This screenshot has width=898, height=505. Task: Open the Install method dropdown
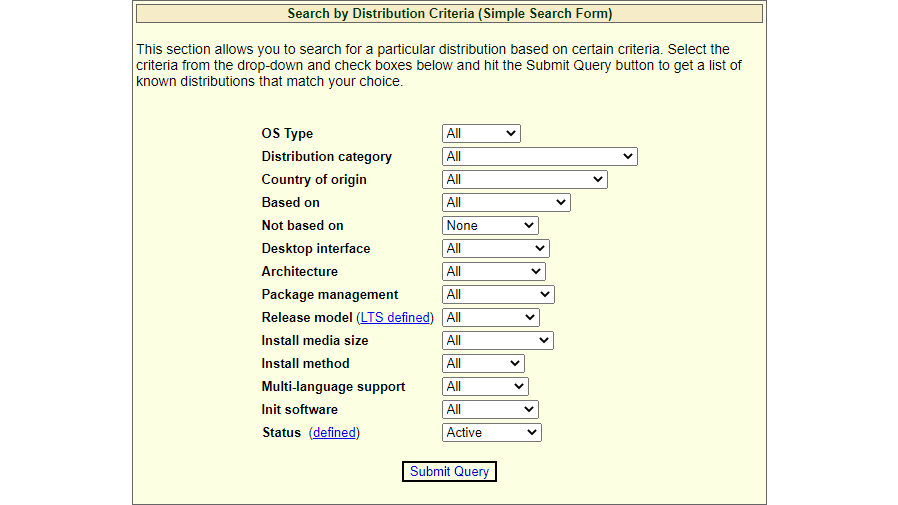click(x=483, y=364)
